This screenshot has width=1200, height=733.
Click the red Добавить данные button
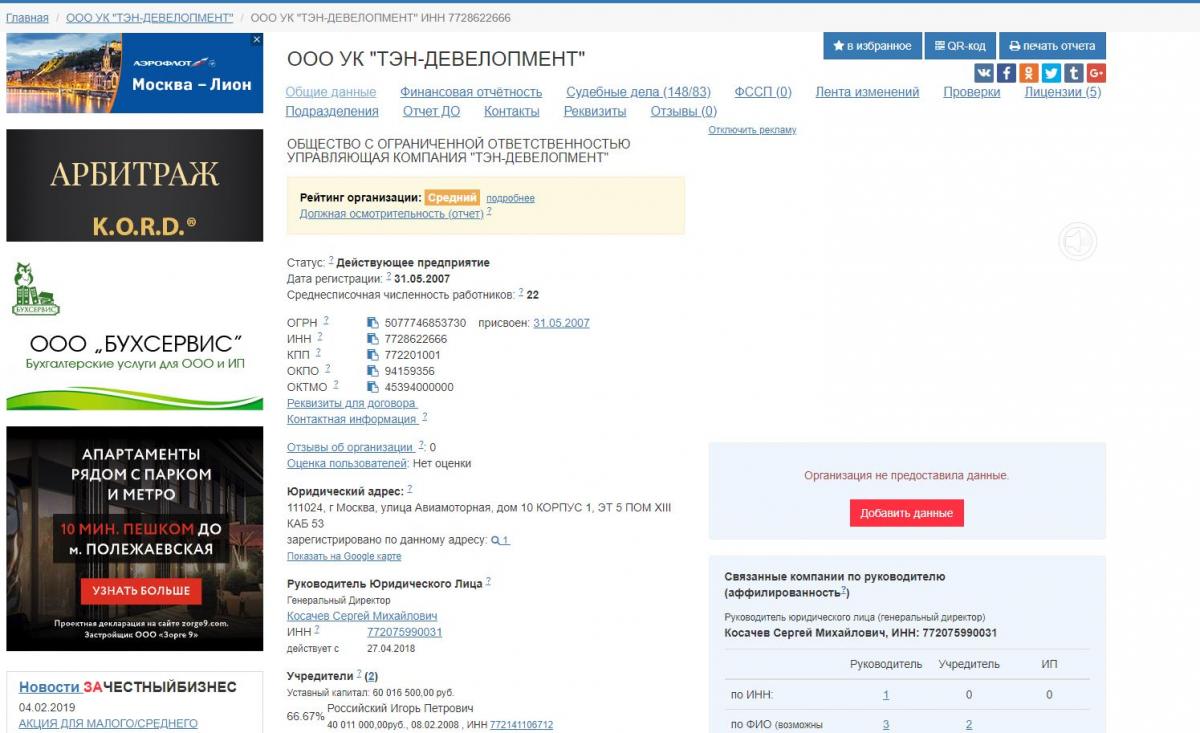coord(907,513)
